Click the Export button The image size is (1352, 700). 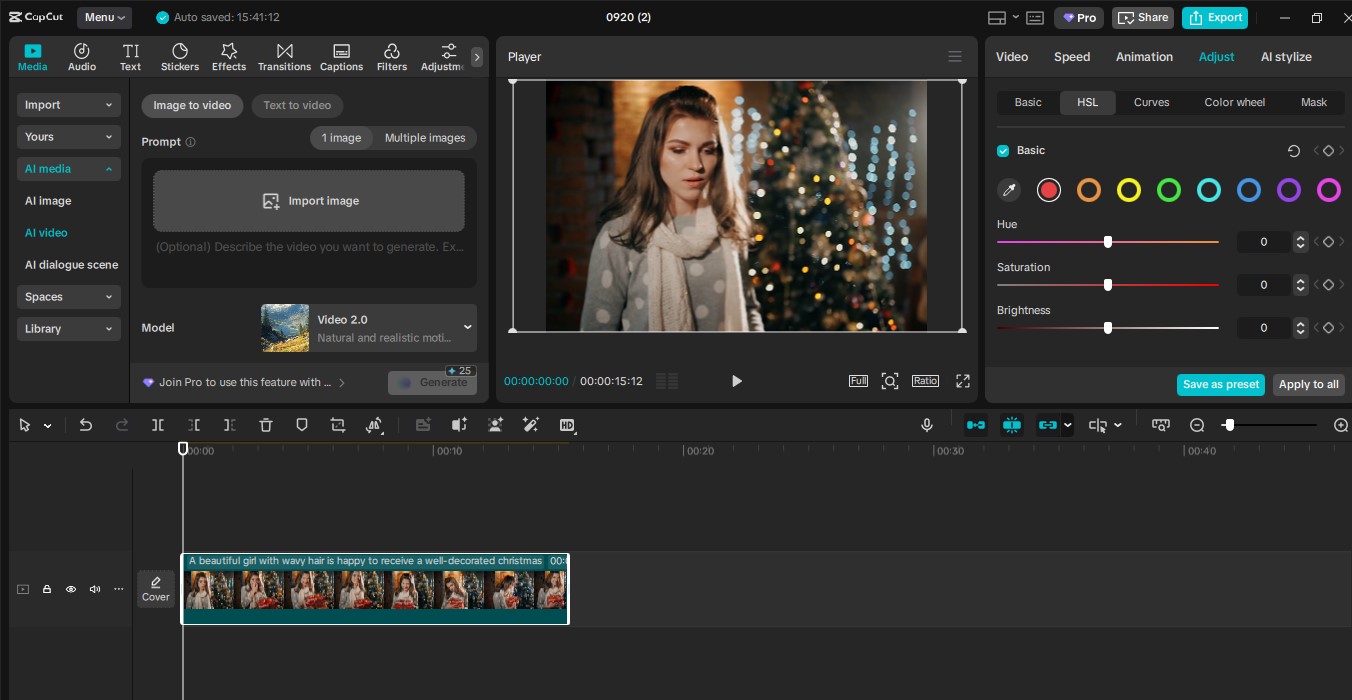pyautogui.click(x=1215, y=17)
